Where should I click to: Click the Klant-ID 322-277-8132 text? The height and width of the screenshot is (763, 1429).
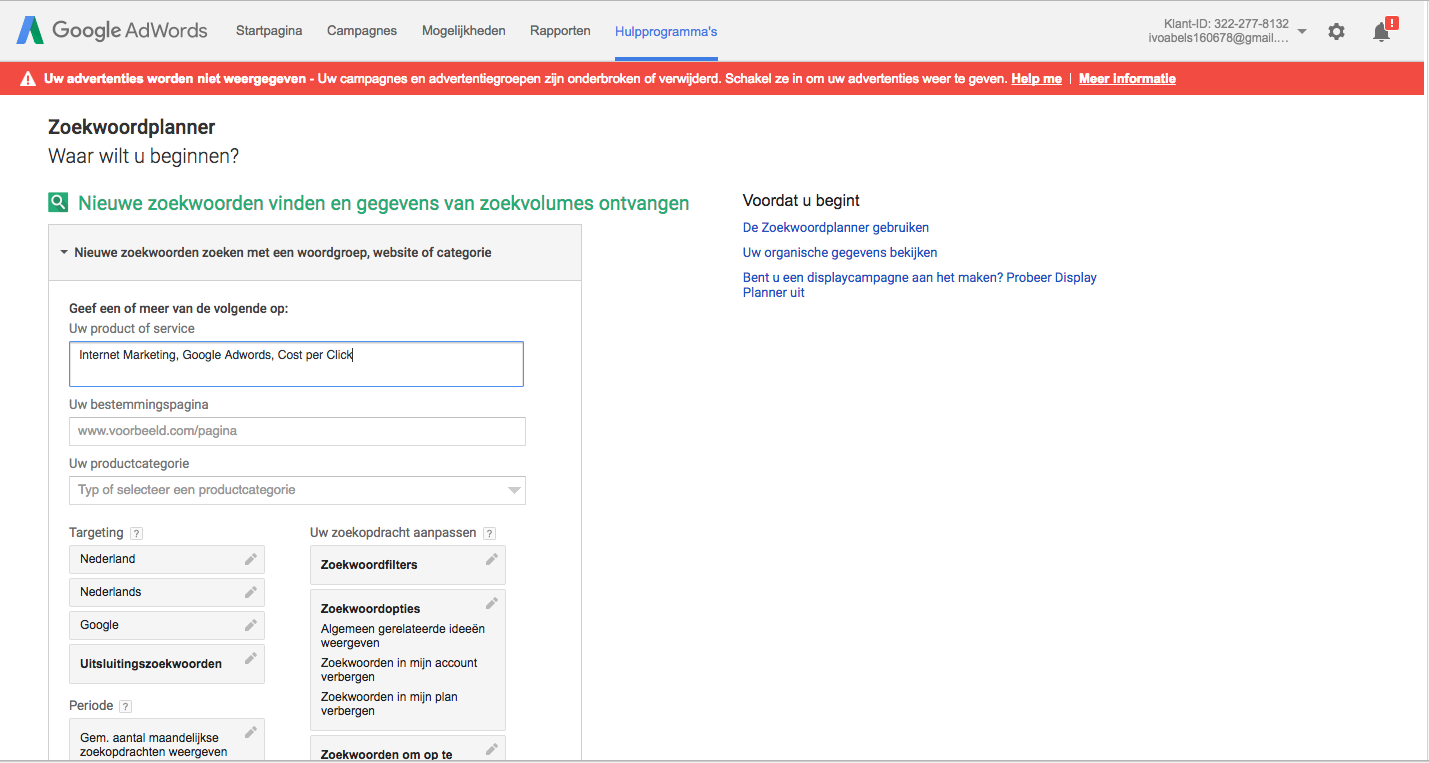point(1227,24)
